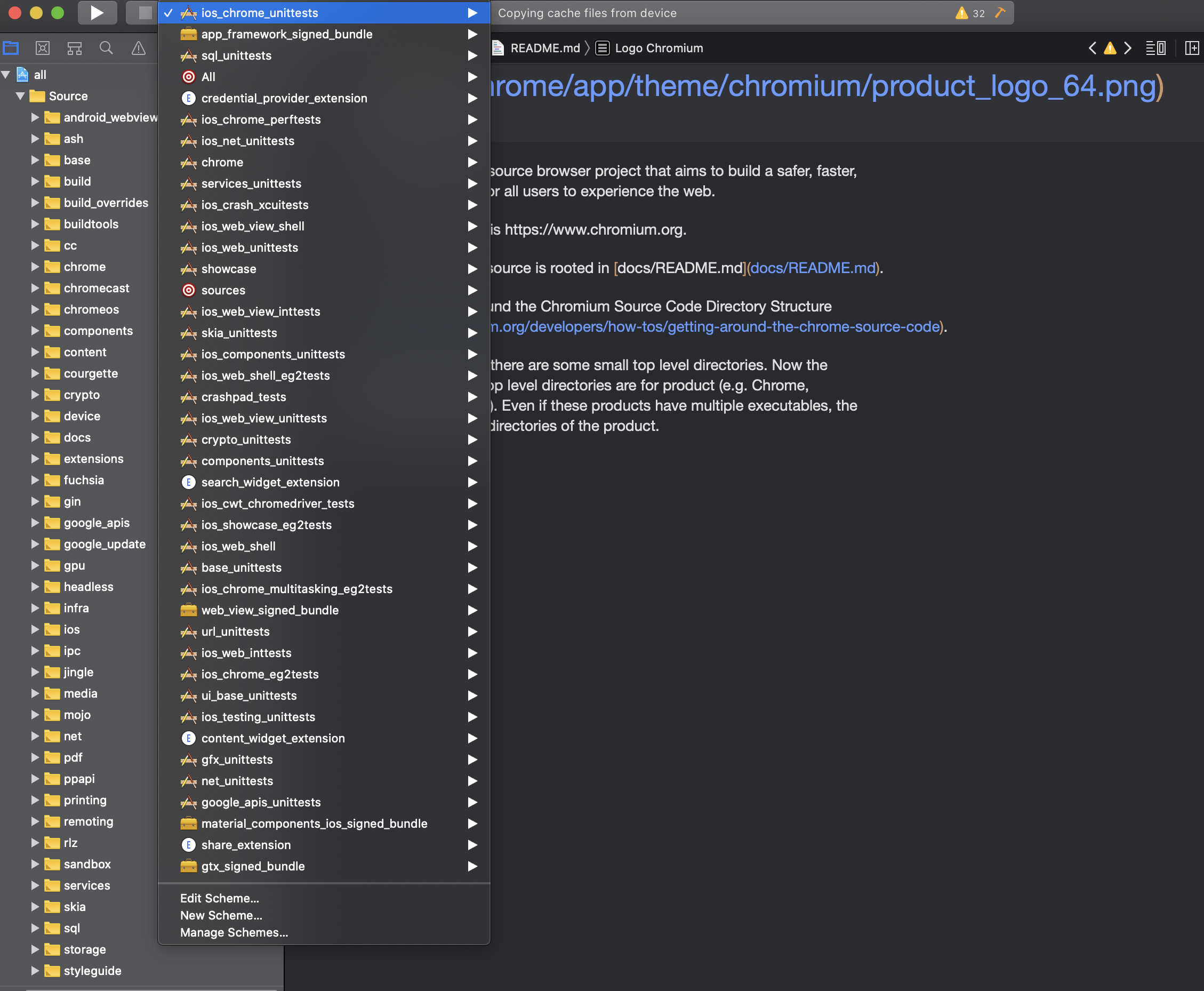Open the Find navigator magnifier icon
Image resolution: width=1204 pixels, height=991 pixels.
coord(106,49)
